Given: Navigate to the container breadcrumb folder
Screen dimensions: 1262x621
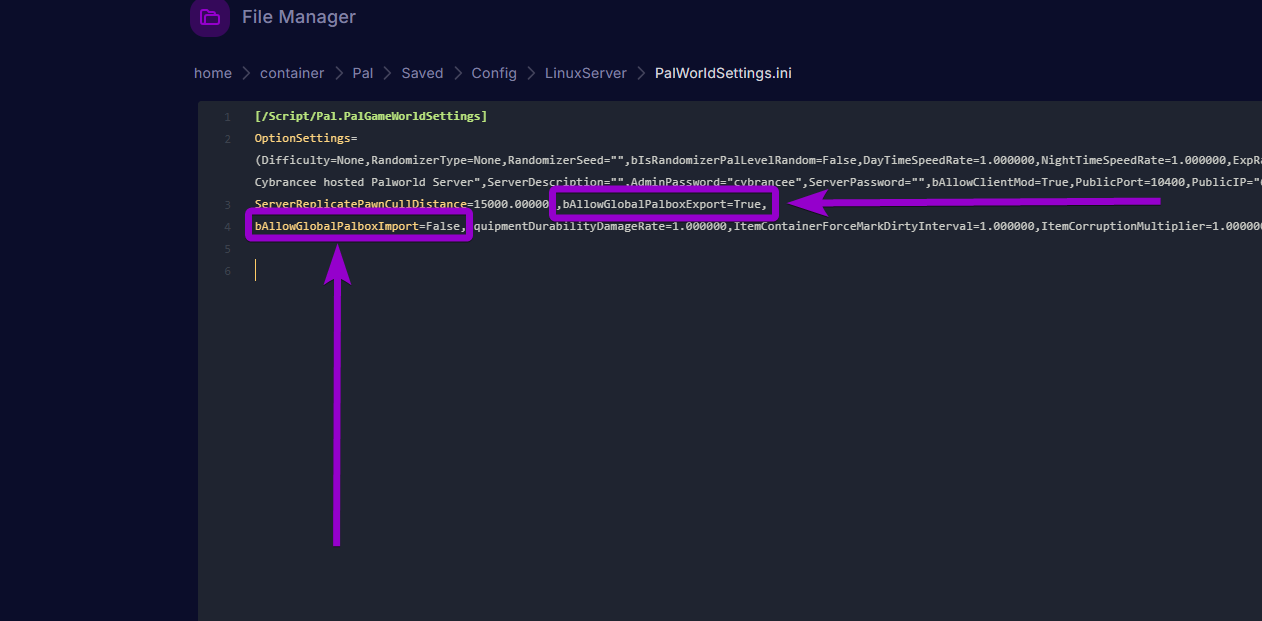Looking at the screenshot, I should (291, 72).
